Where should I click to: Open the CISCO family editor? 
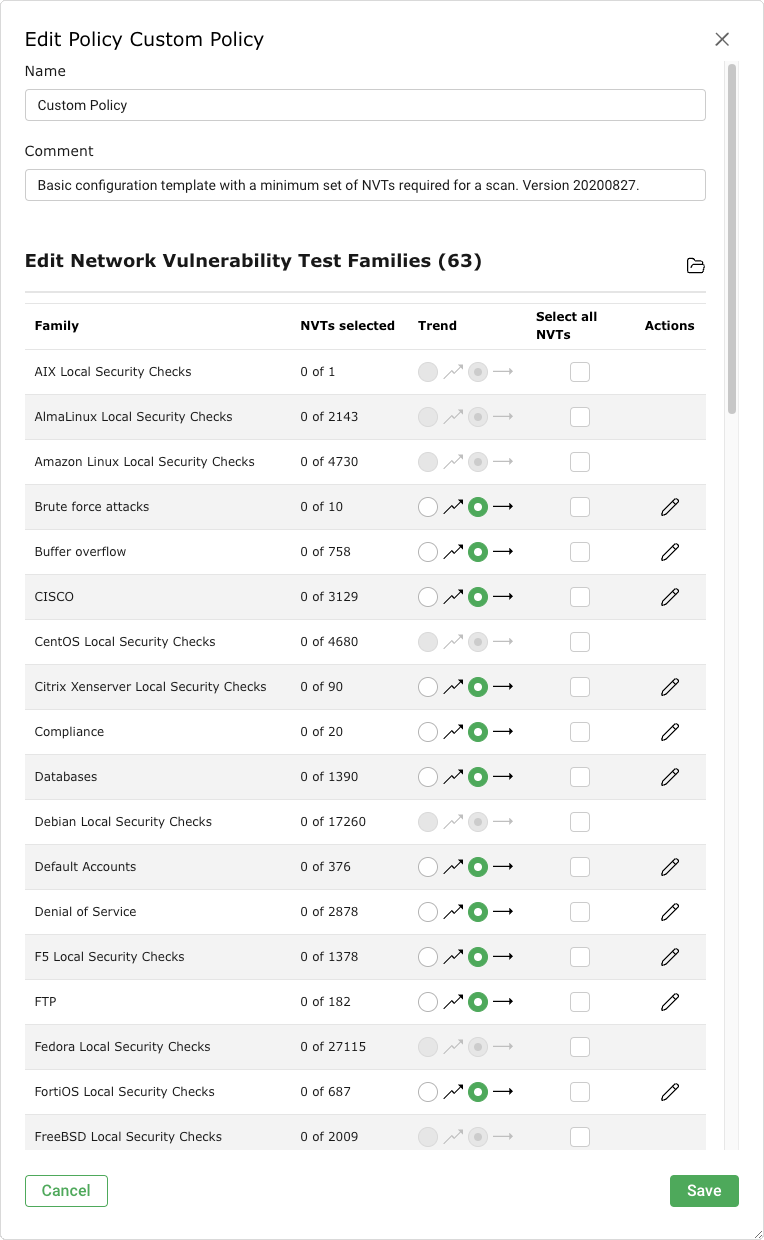(670, 597)
